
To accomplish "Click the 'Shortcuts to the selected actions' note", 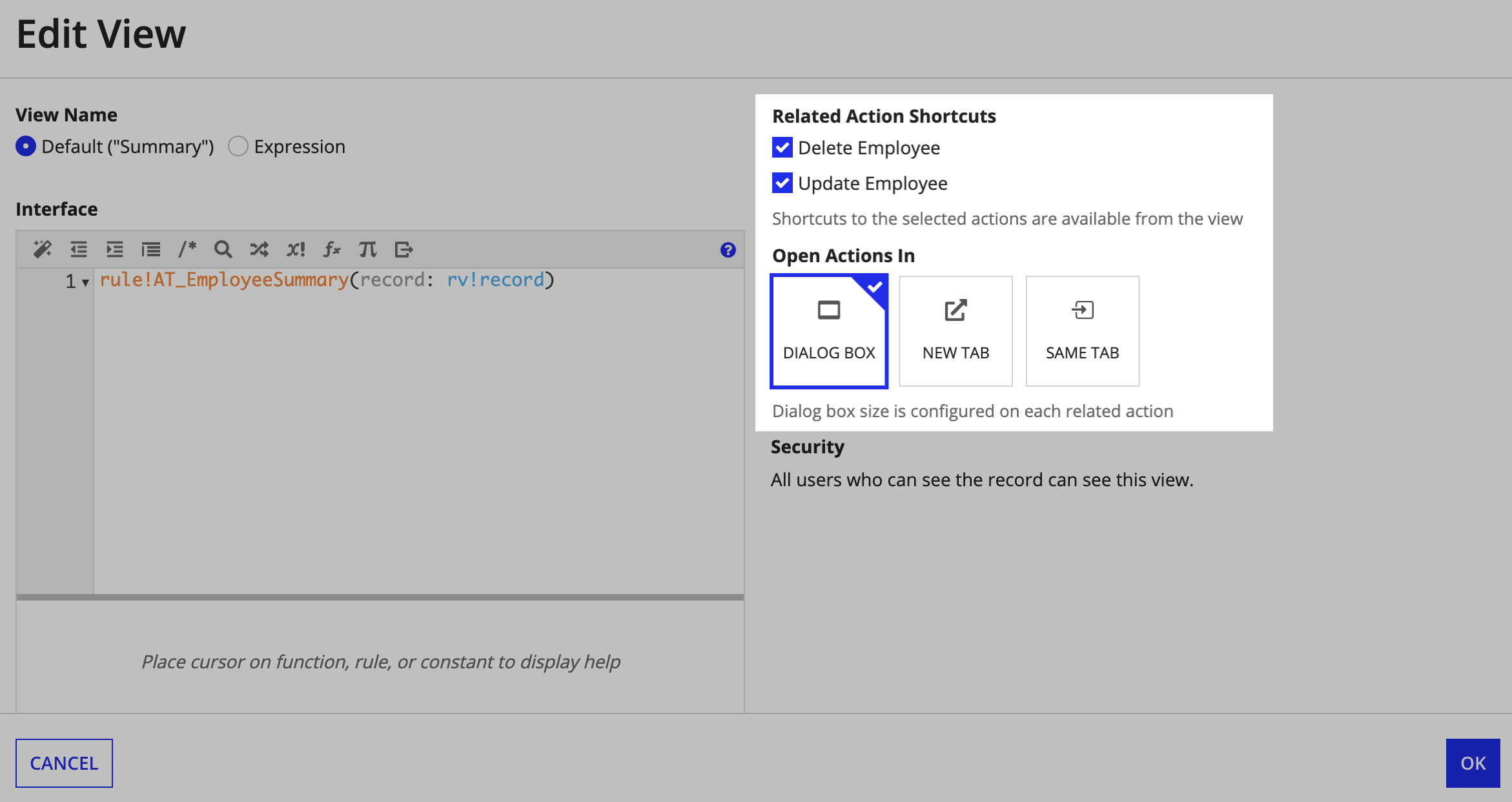I will [1007, 219].
